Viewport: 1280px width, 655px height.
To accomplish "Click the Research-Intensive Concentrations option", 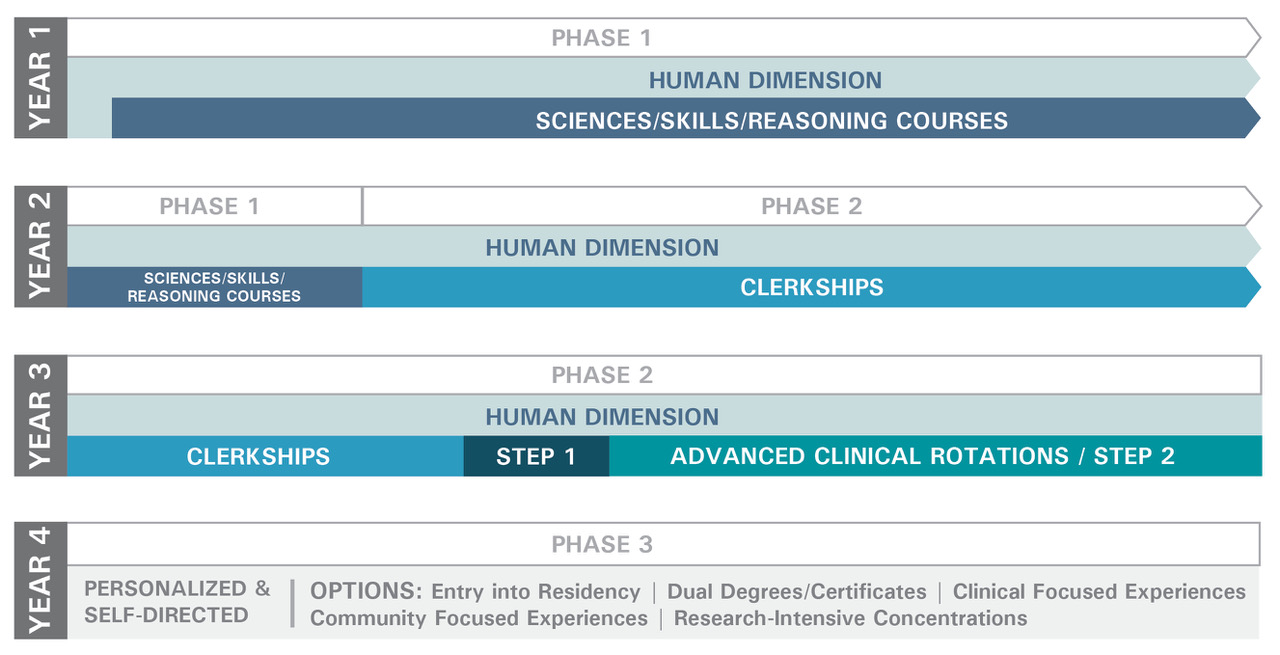I will point(850,618).
